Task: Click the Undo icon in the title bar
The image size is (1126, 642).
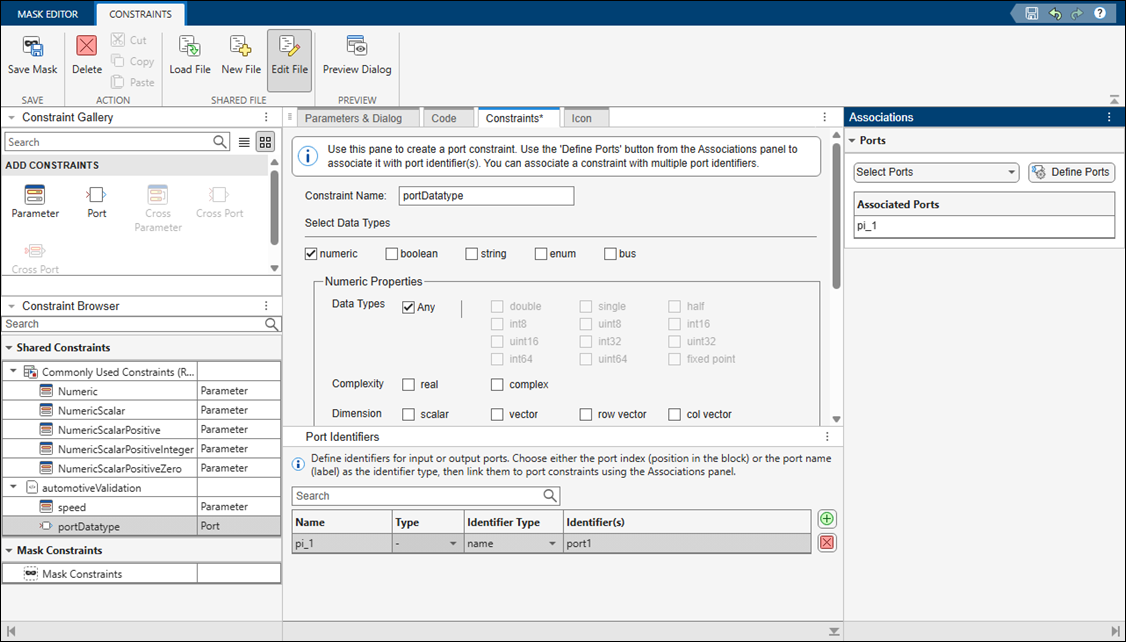Action: click(x=1056, y=13)
